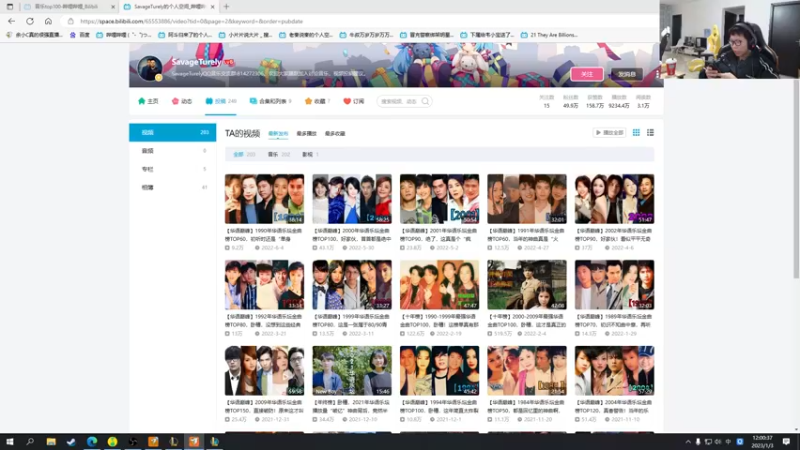Sort videos by 最多收藏
Screen dimensions: 800x450
pyautogui.click(x=335, y=134)
